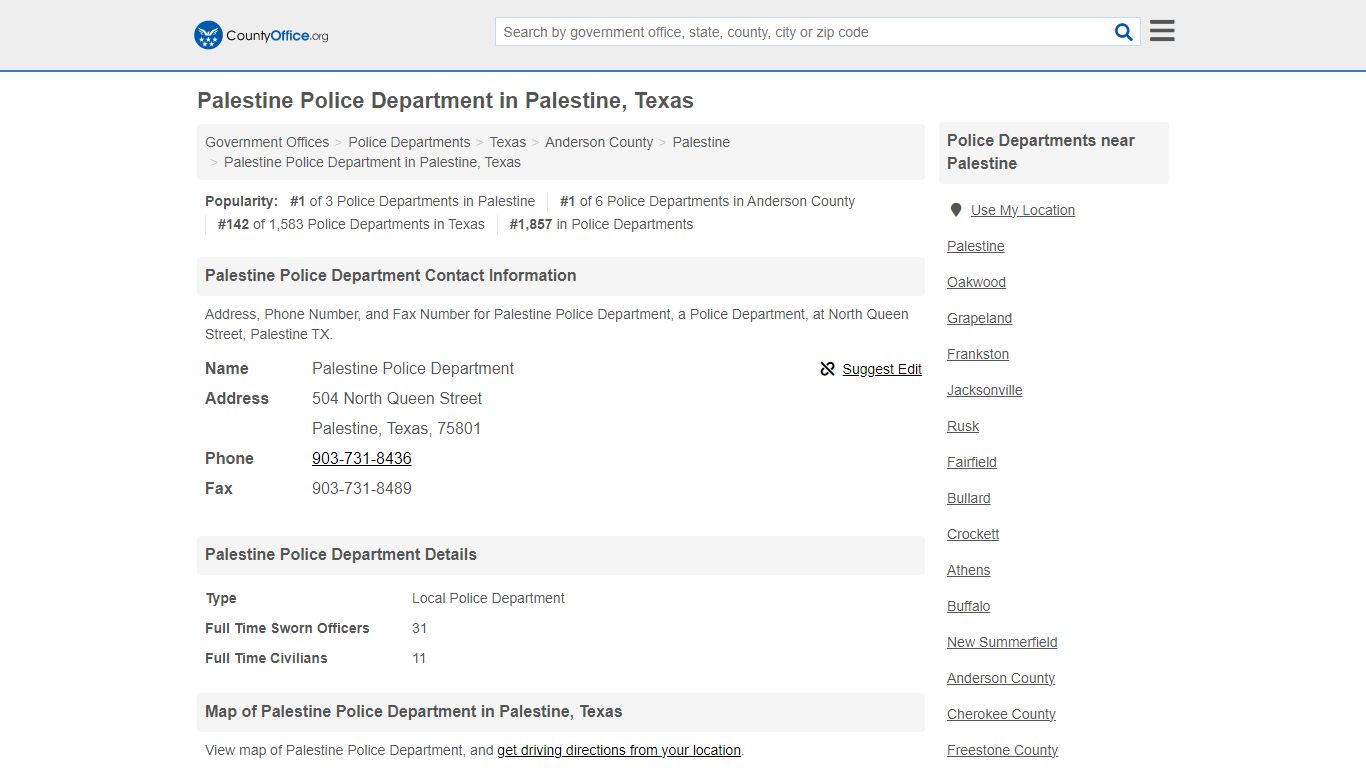Click the #1 of 3 Police Departments in Palestine ranking

tap(412, 201)
